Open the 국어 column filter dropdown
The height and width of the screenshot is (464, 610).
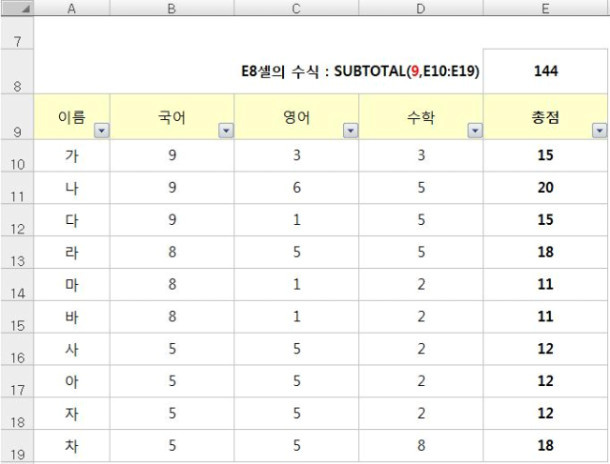pos(226,131)
